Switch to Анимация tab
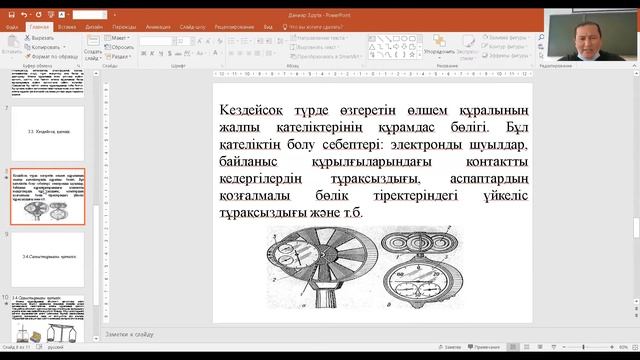 [158, 27]
